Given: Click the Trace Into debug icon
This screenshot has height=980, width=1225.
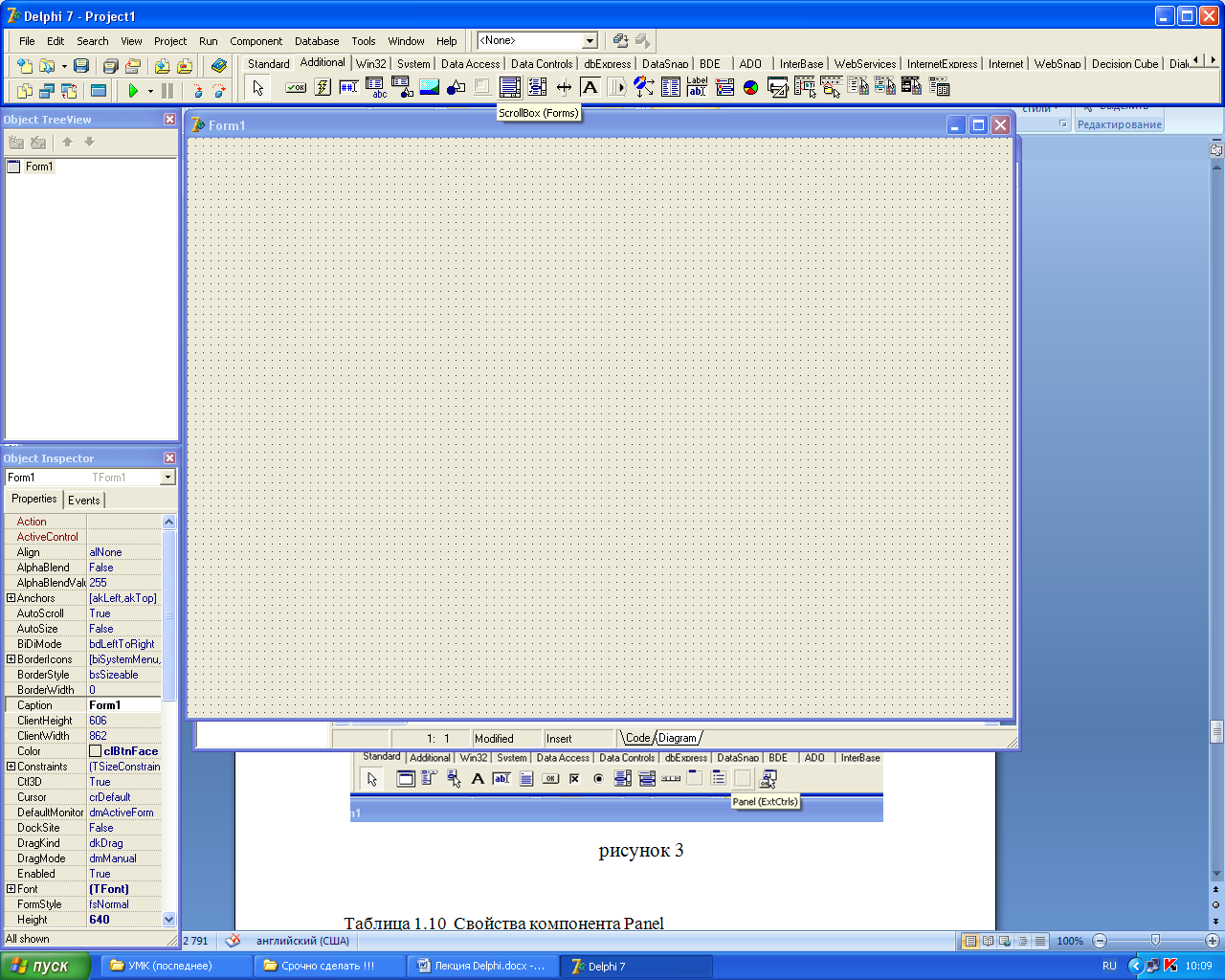Looking at the screenshot, I should (197, 91).
